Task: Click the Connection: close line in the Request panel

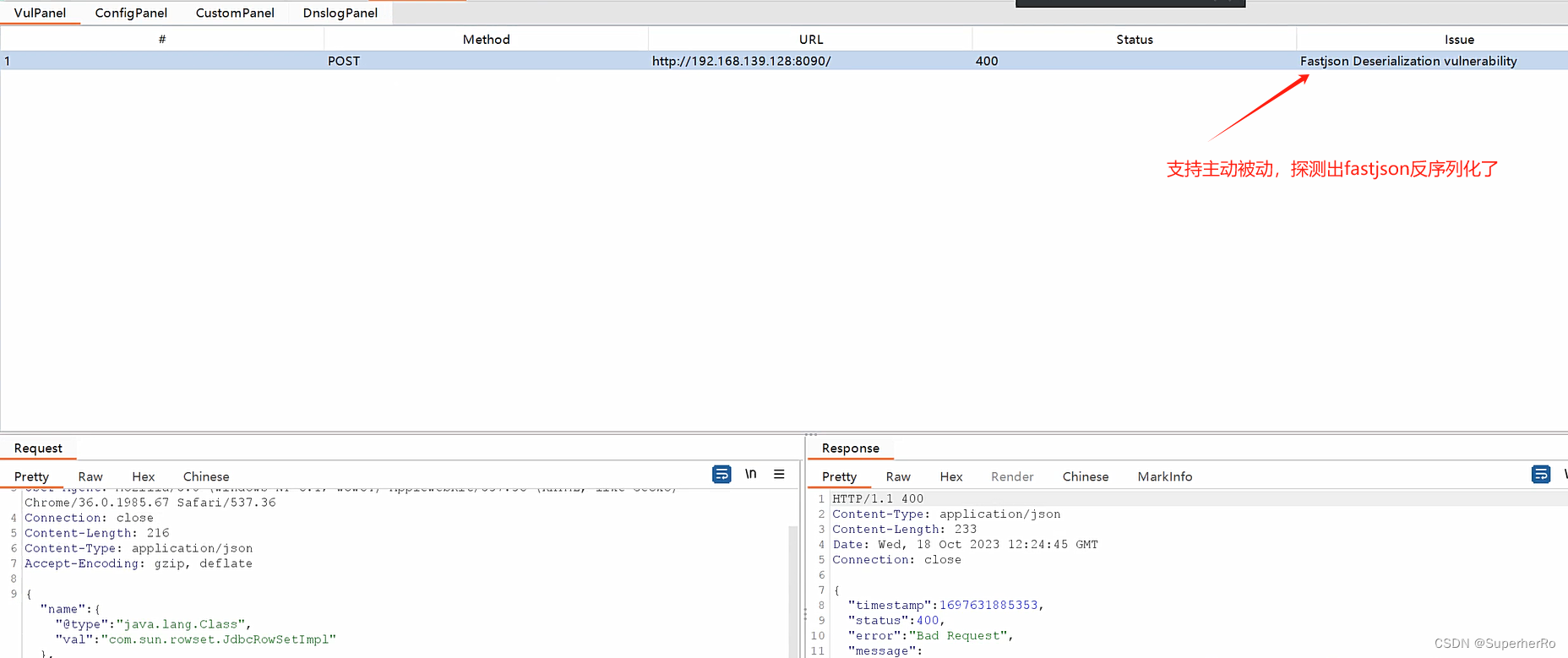Action: pyautogui.click(x=89, y=518)
